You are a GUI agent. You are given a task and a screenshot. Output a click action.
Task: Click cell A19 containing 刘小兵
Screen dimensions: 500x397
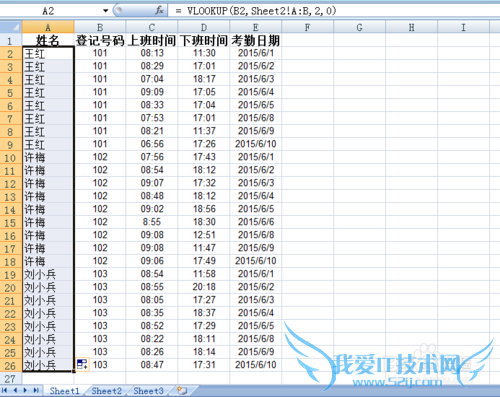[48, 274]
